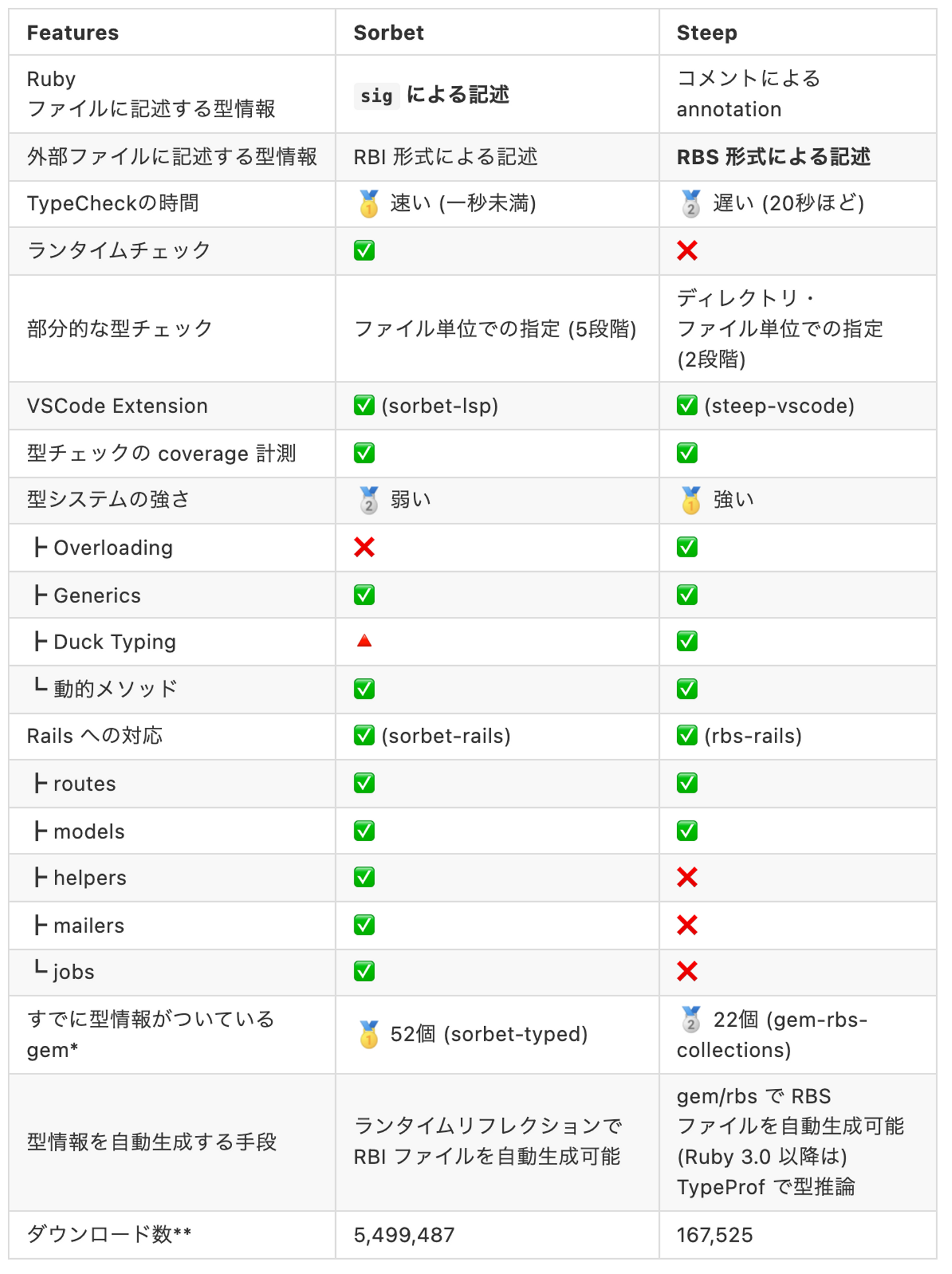Click the Sorbet column header
Screen dimensions: 952x1274
click(x=389, y=32)
